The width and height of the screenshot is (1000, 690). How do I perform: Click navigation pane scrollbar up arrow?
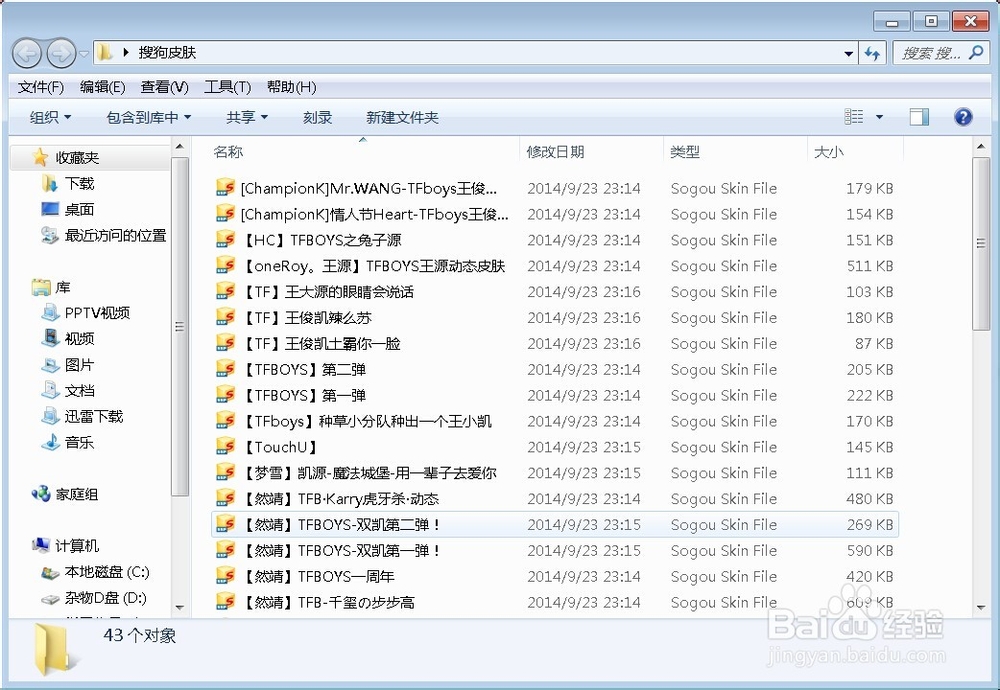[180, 147]
